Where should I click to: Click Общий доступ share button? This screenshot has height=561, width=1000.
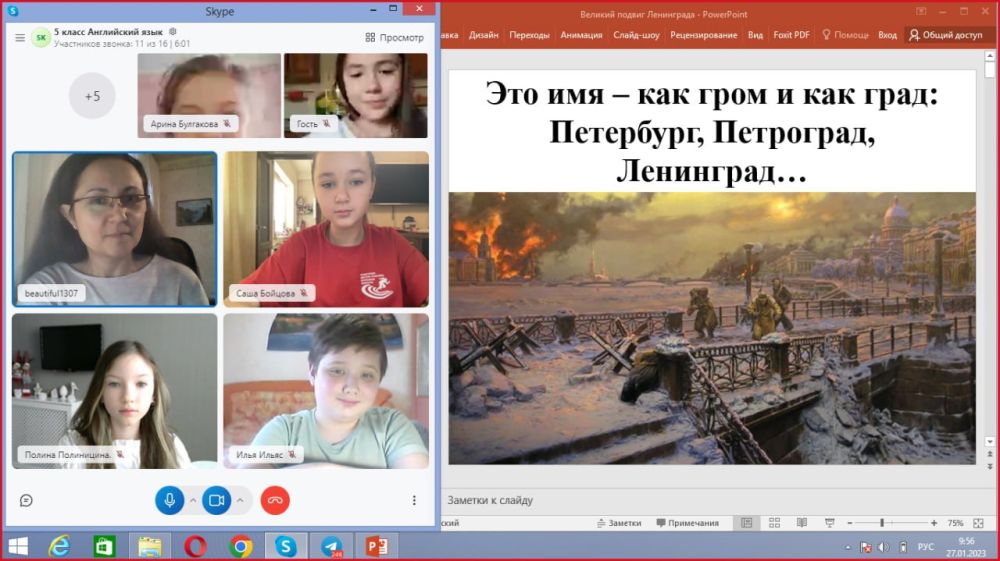[x=946, y=35]
